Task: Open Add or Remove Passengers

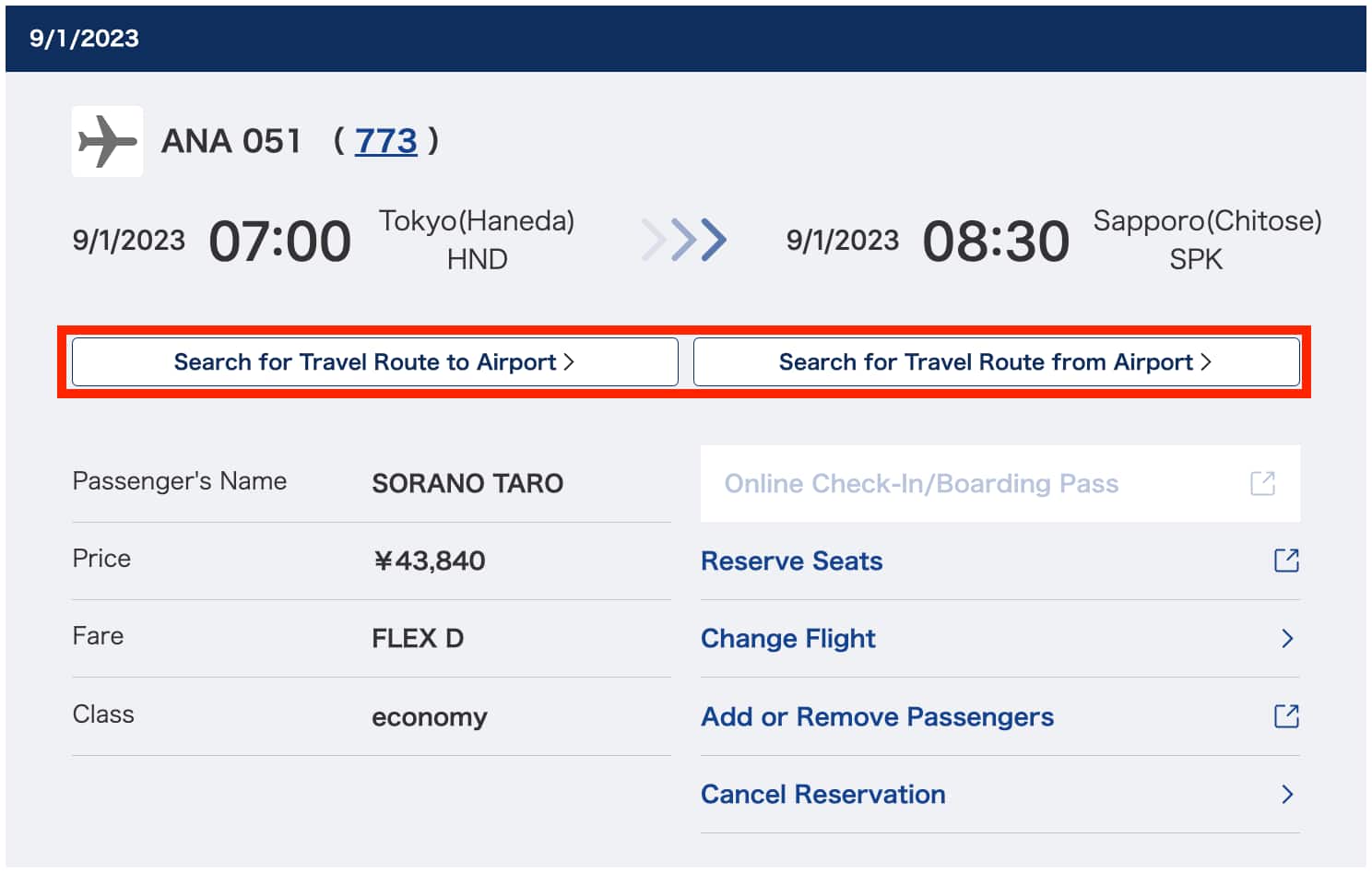Action: point(877,717)
